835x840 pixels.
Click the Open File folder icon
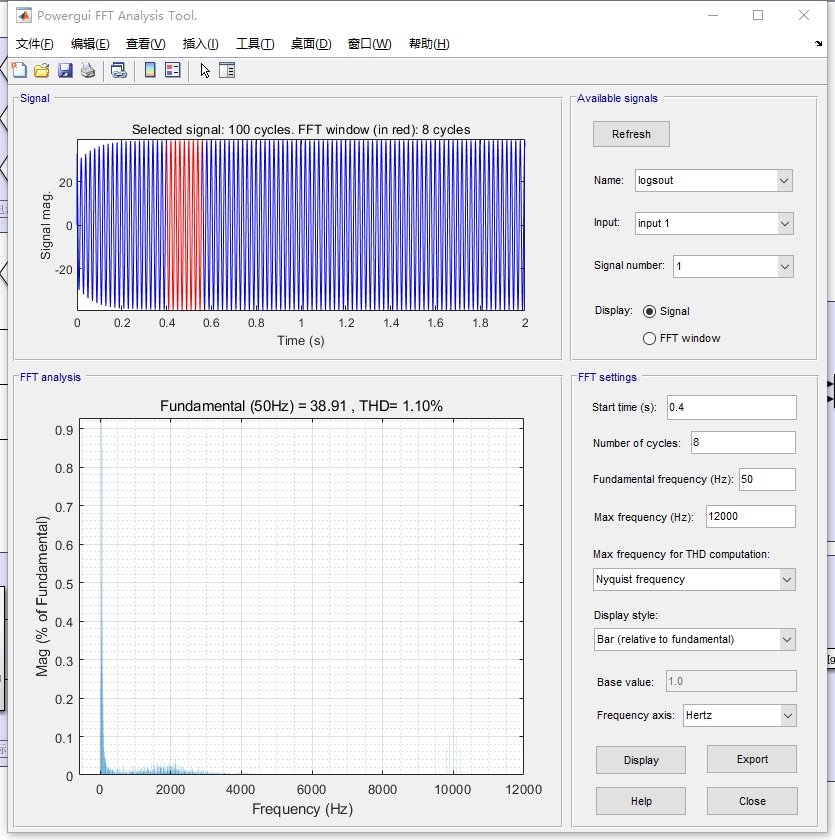pos(42,70)
